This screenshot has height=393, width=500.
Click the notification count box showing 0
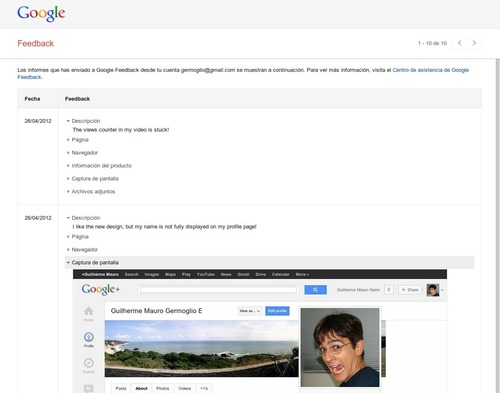pos(389,290)
